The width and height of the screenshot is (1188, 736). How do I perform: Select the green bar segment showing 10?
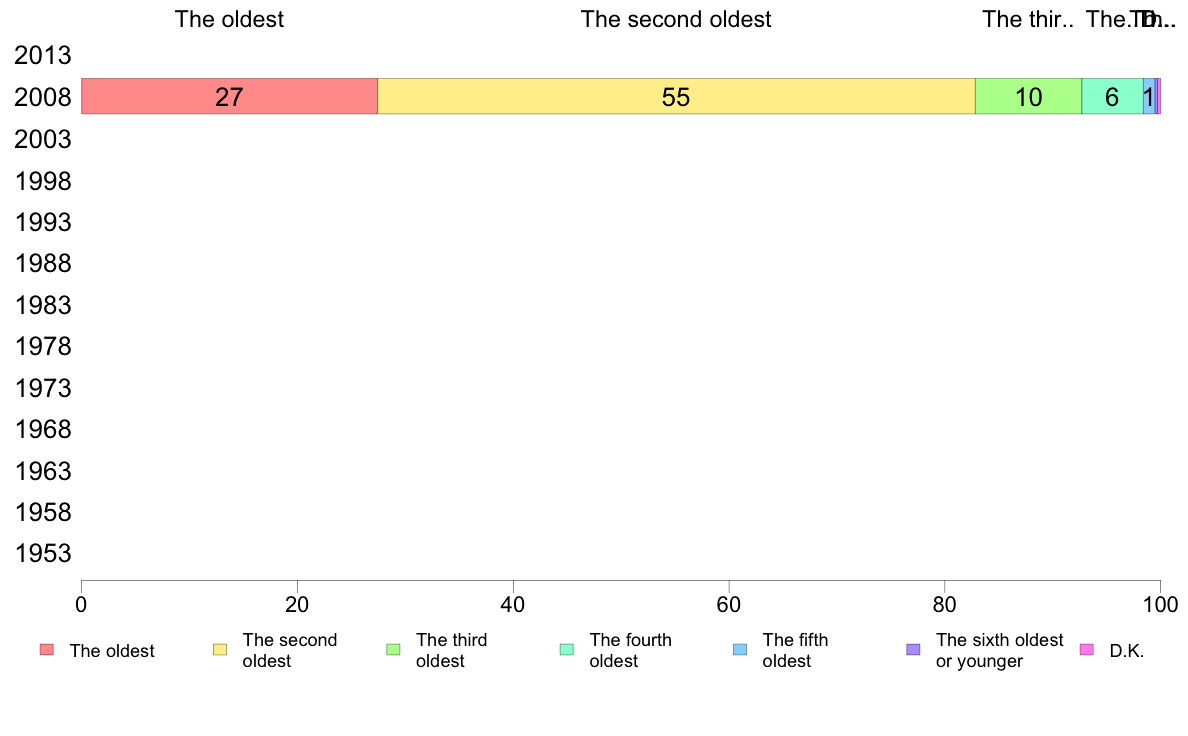pyautogui.click(x=1028, y=96)
